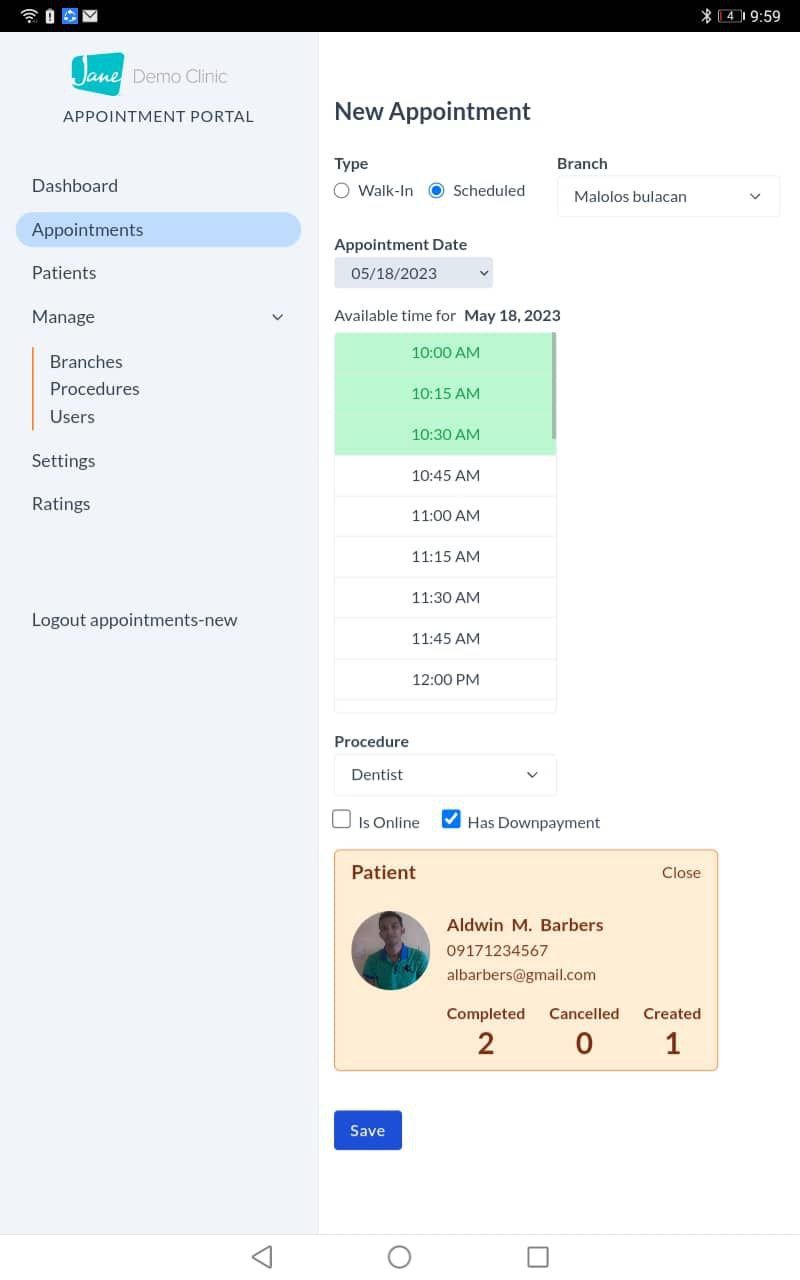This screenshot has width=800, height=1280.
Task: Open the Appointment Date dropdown
Action: click(x=413, y=273)
